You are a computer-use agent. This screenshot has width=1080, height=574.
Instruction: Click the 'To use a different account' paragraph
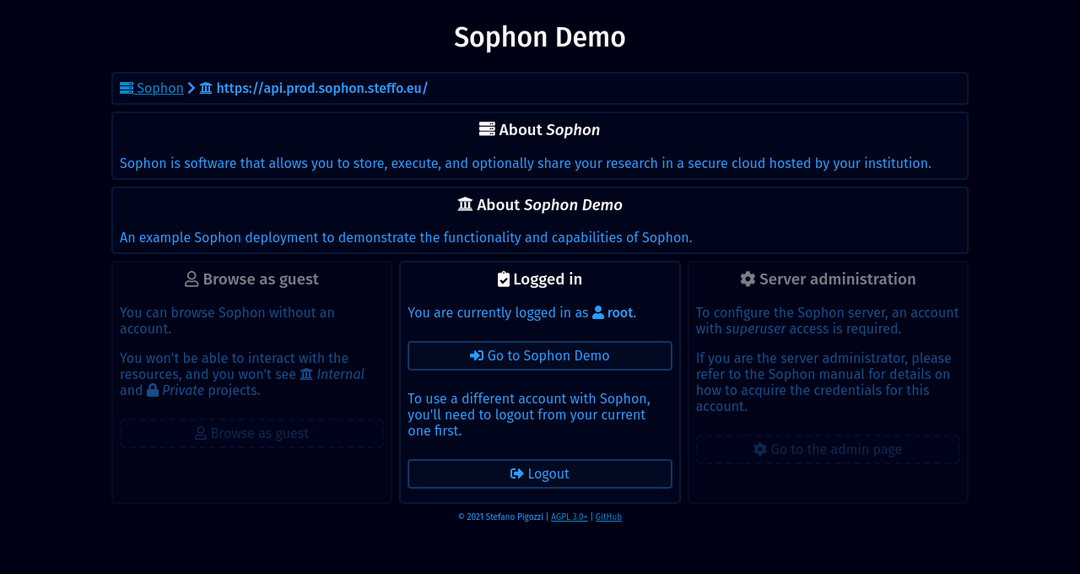pyautogui.click(x=527, y=415)
